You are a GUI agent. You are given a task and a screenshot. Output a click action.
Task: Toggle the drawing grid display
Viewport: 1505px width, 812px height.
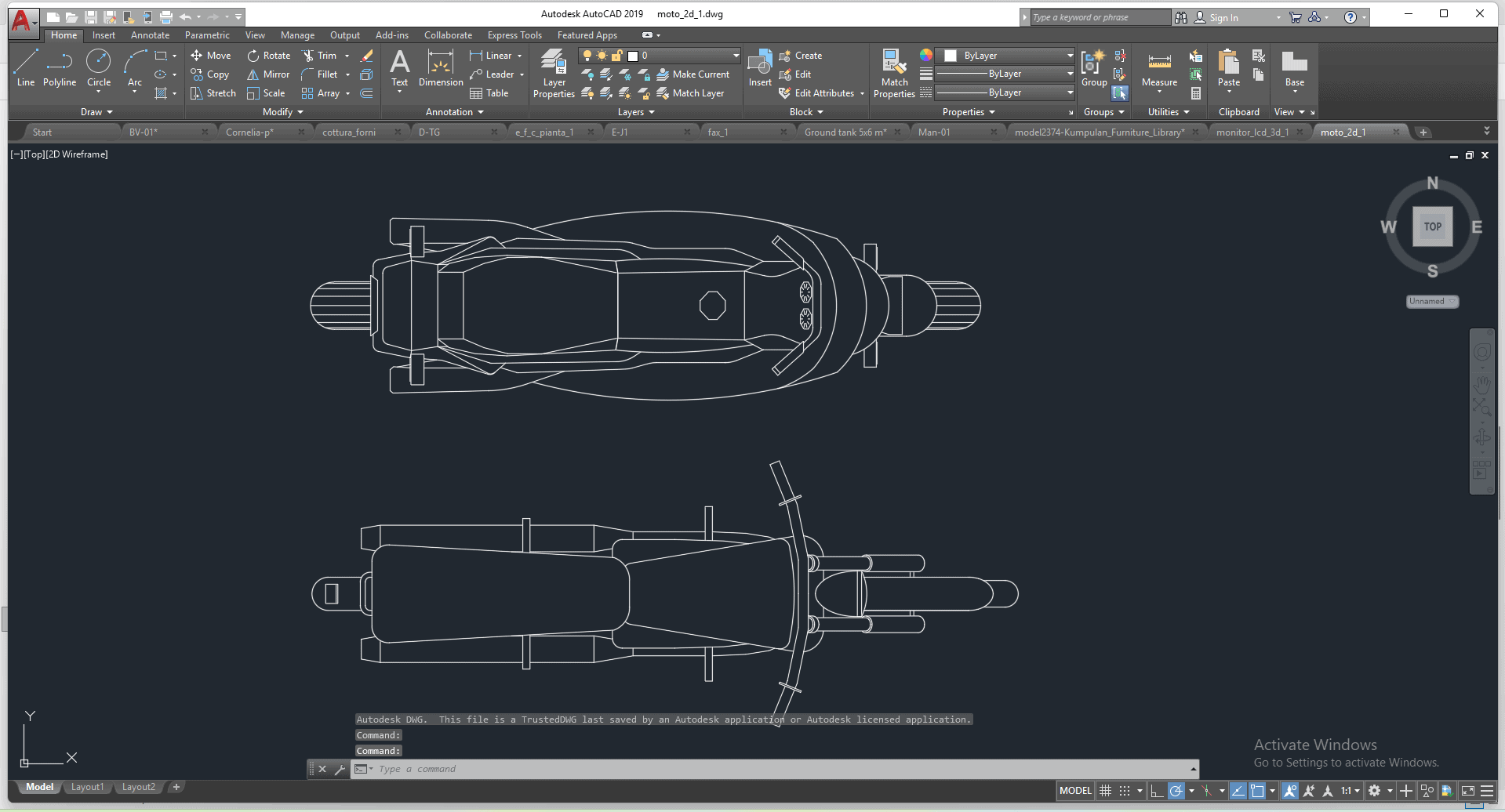tap(1105, 791)
